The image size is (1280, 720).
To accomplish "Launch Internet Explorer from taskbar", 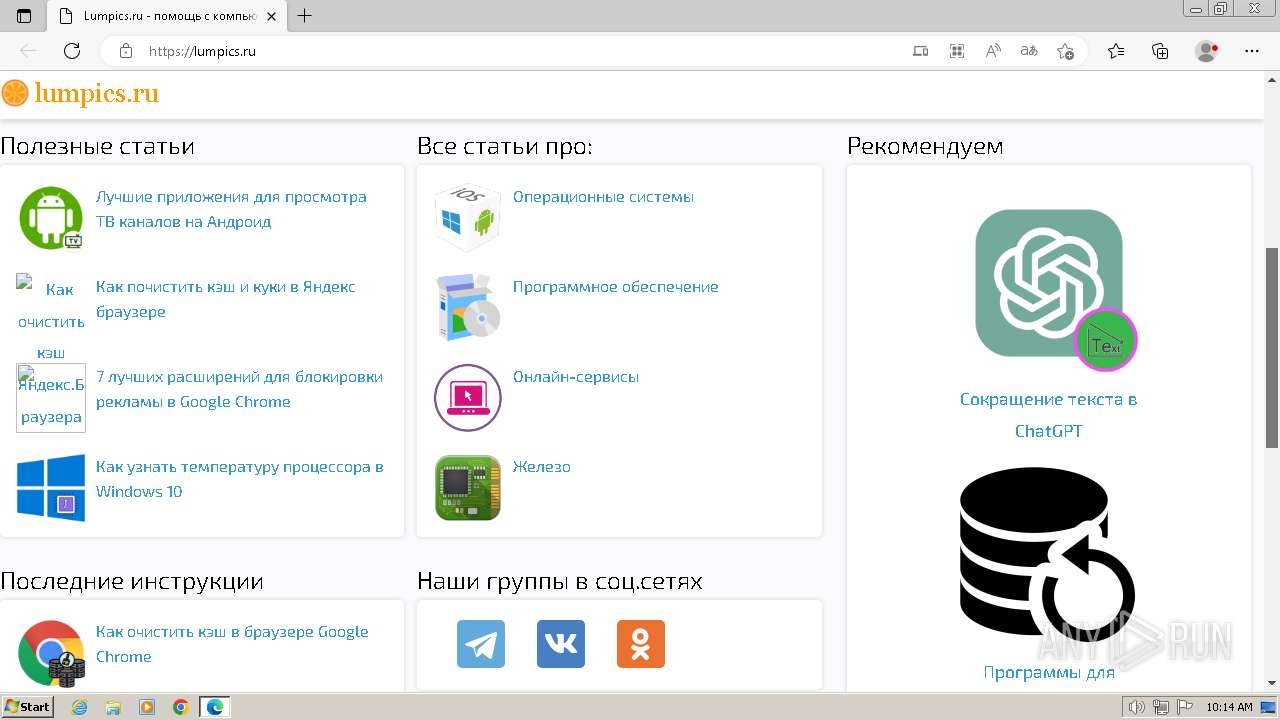I will pos(80,707).
